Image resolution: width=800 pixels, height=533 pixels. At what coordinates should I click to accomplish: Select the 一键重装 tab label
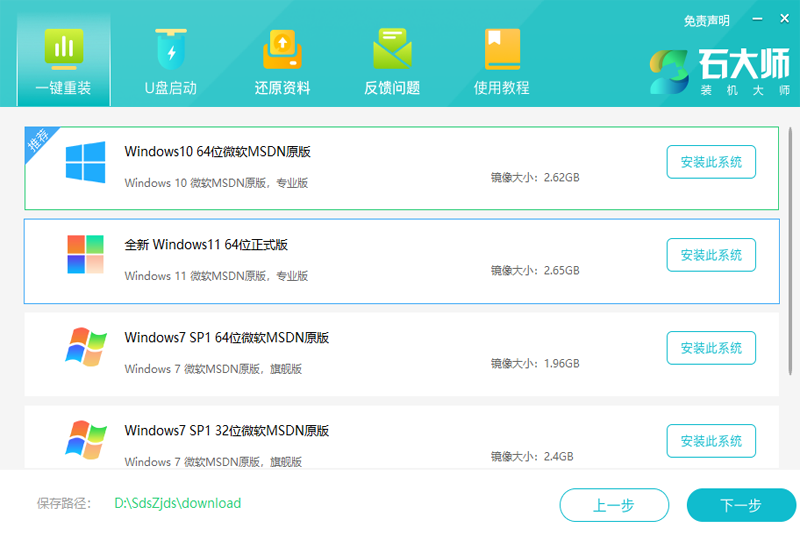[x=63, y=88]
